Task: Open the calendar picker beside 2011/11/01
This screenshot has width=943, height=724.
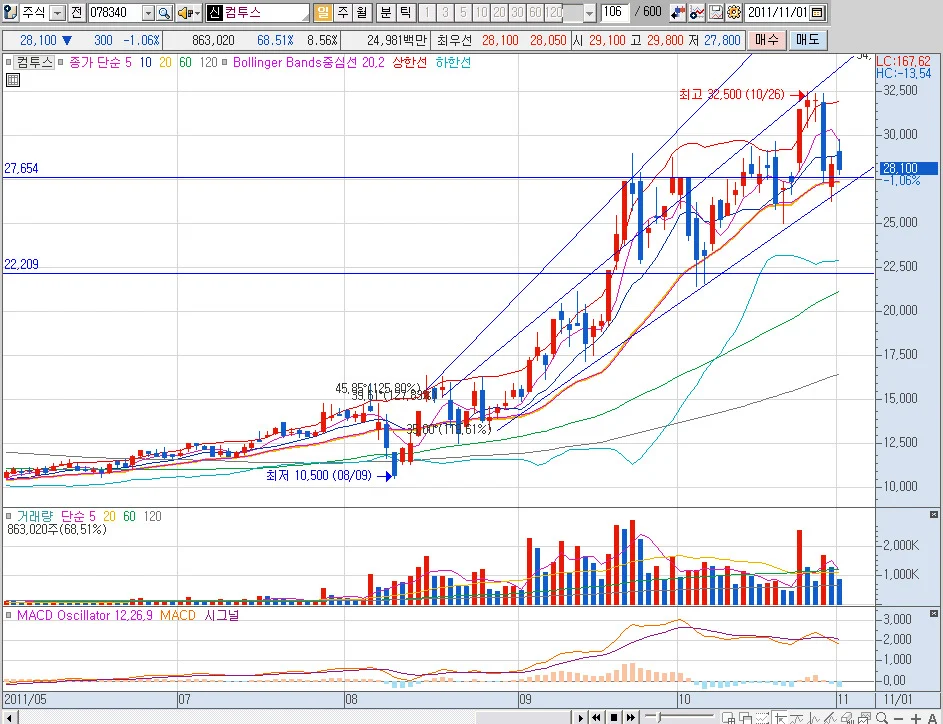Action: [x=817, y=13]
